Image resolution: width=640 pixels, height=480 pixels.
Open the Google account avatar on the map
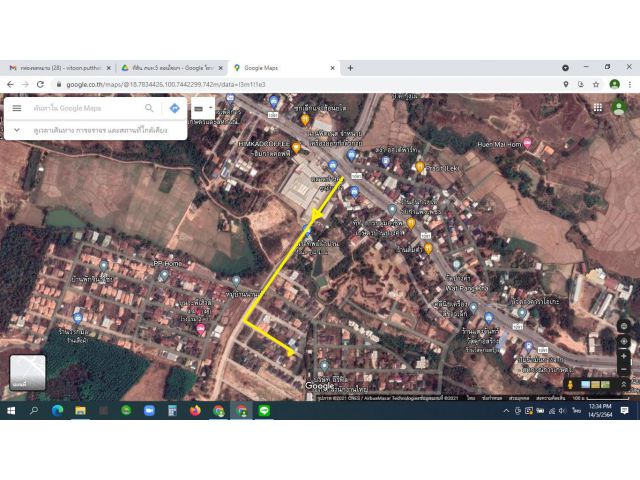point(619,107)
